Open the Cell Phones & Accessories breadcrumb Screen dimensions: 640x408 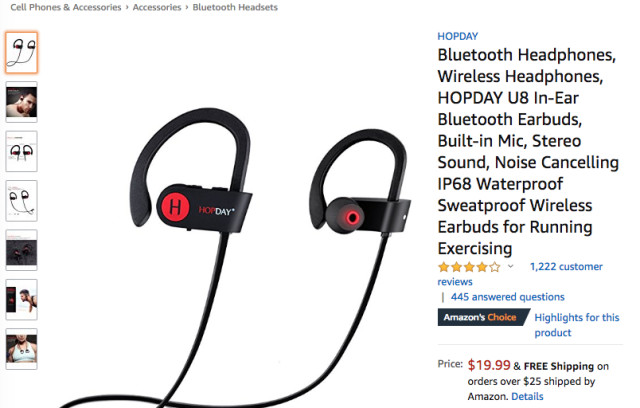pyautogui.click(x=66, y=7)
